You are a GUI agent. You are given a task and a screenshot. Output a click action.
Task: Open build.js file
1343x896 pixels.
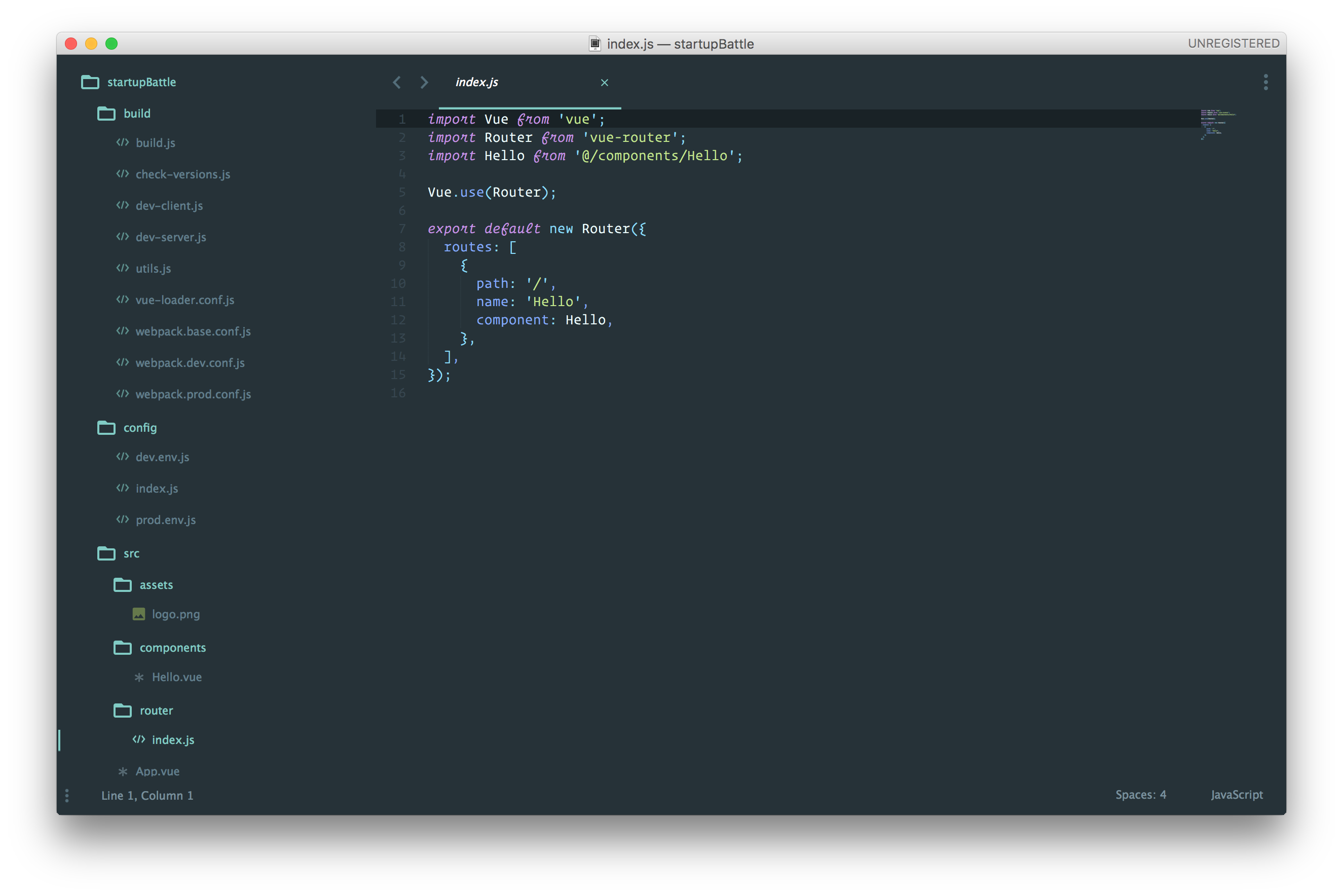click(x=156, y=143)
